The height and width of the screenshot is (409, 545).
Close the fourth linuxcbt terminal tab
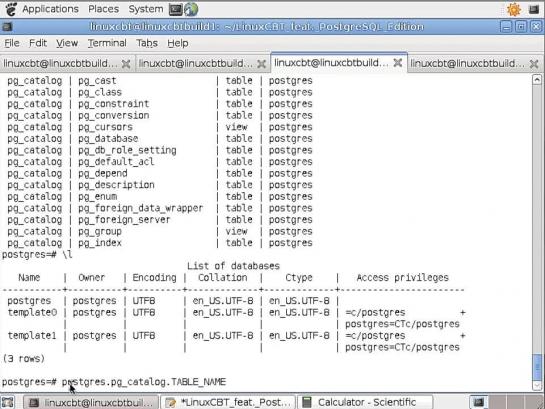click(x=534, y=64)
